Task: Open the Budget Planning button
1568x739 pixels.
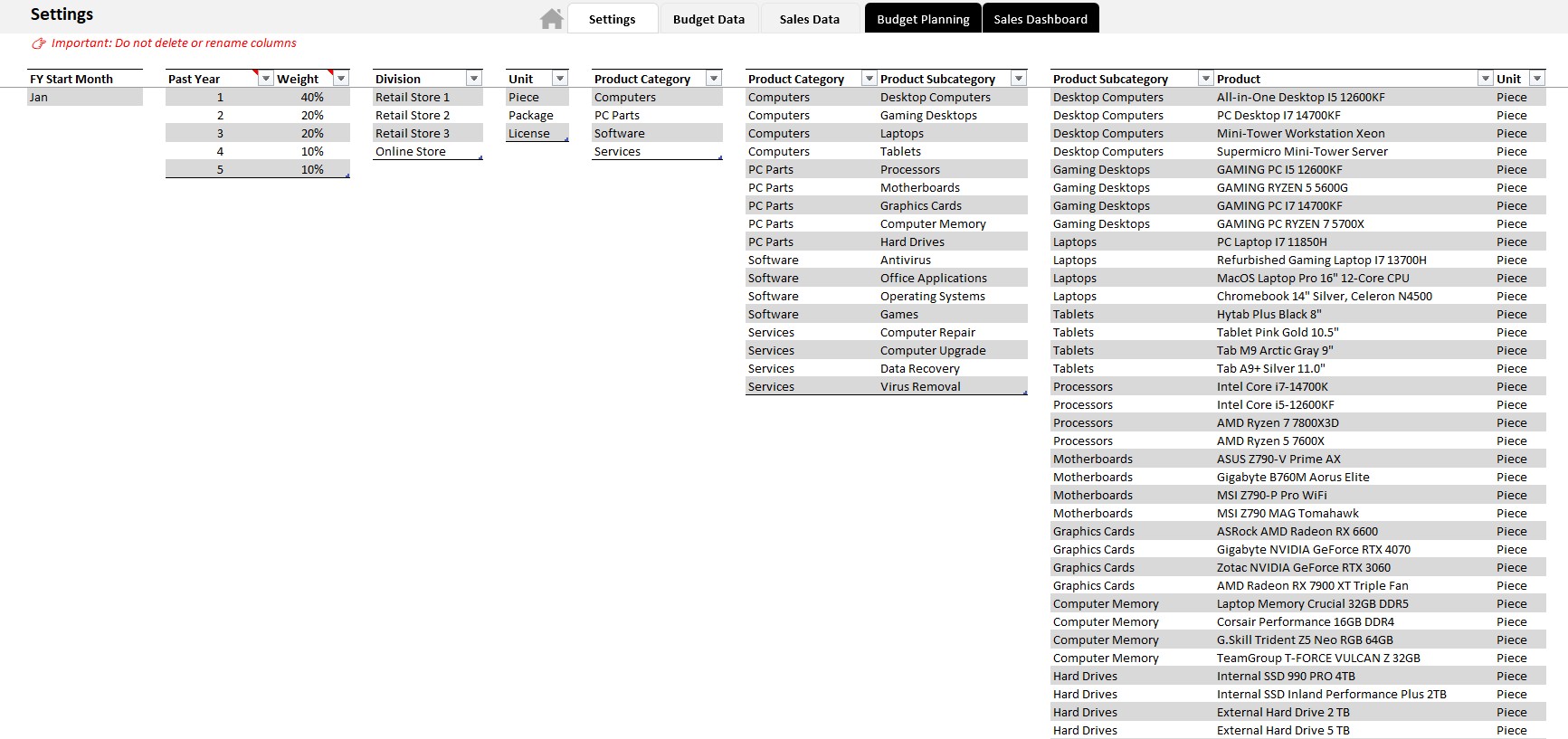Action: click(x=922, y=19)
